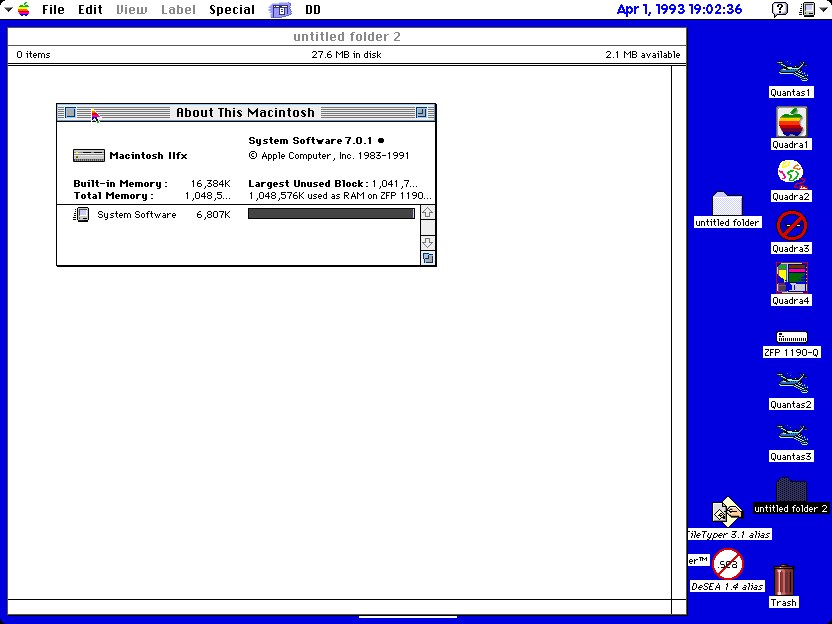Select the ZFP 1190-Q disk icon
Screen dimensions: 832x624
792,337
